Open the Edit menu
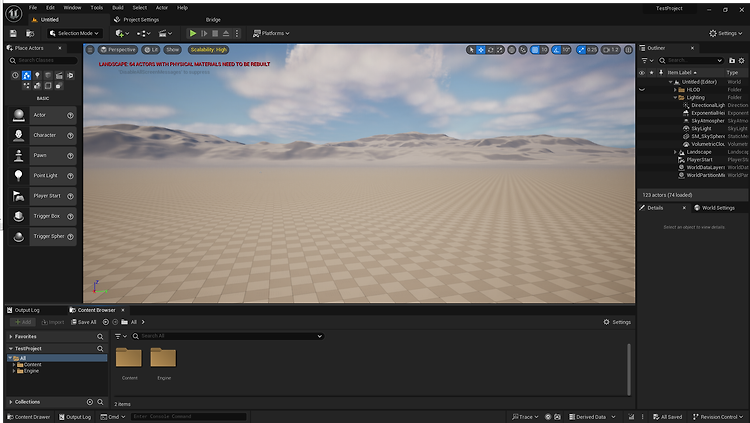 (x=50, y=8)
